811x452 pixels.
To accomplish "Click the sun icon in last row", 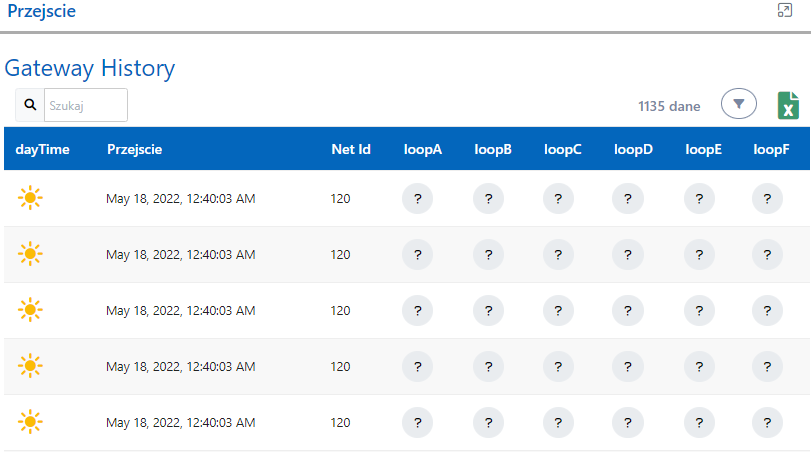I will pos(31,423).
